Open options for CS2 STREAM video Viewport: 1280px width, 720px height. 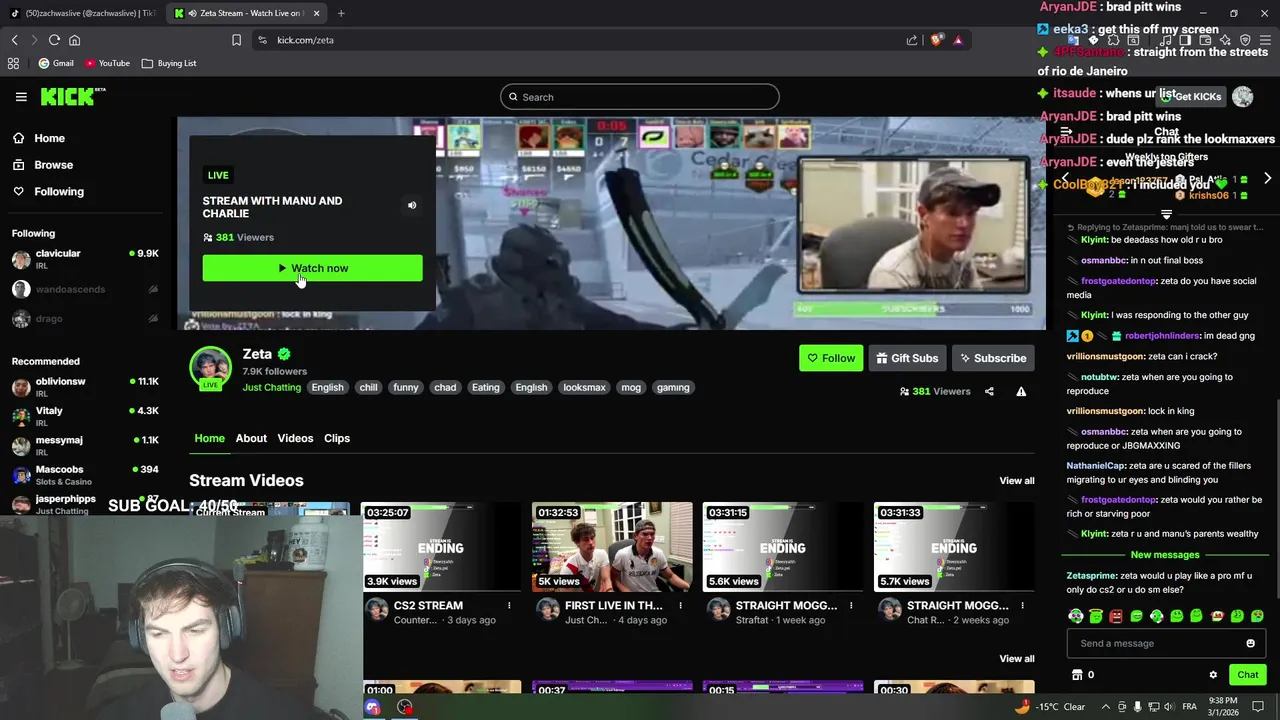tap(509, 605)
